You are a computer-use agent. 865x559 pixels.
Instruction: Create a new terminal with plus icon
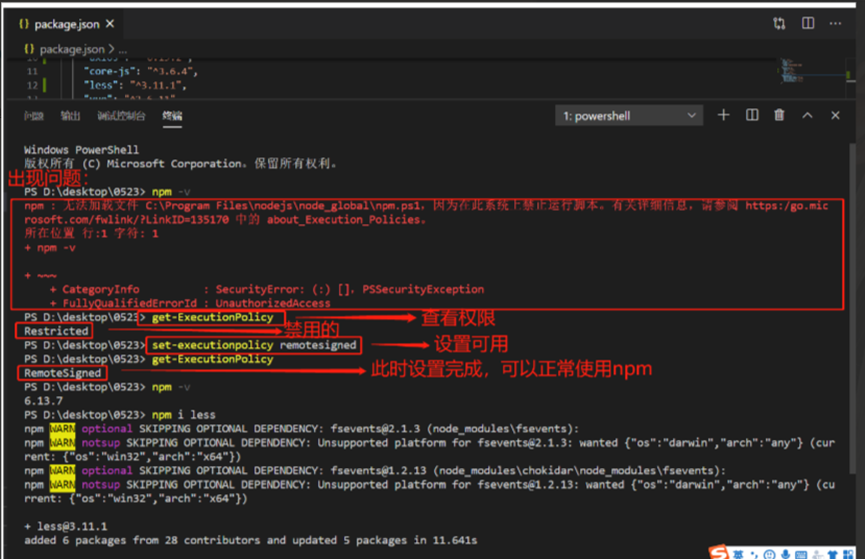[723, 115]
